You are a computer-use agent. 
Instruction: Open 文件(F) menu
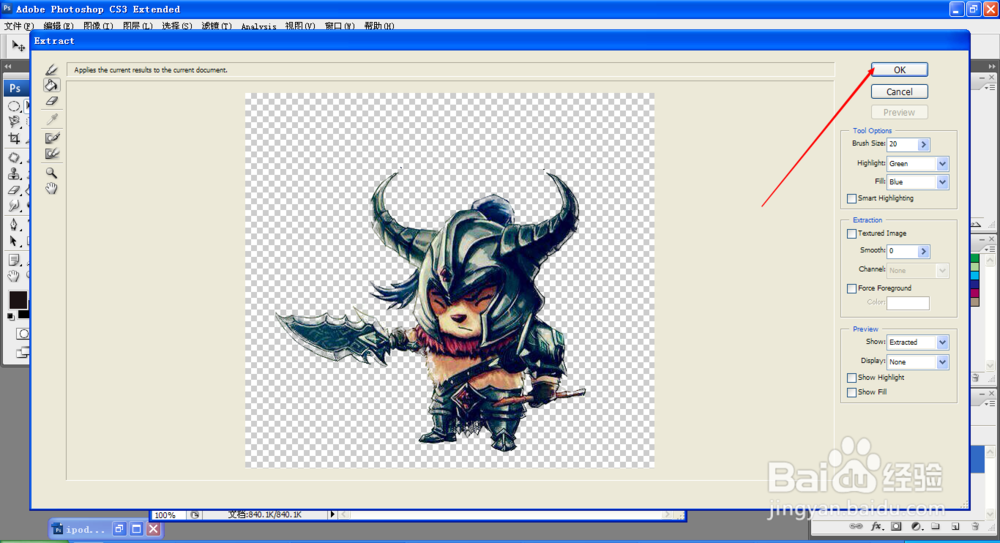click(x=18, y=26)
